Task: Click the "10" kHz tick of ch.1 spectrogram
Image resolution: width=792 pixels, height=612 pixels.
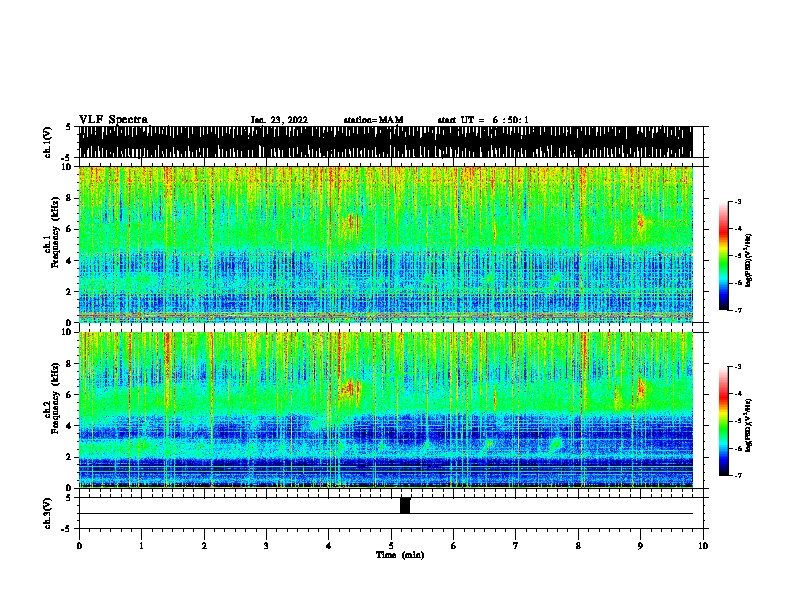Action: point(68,167)
